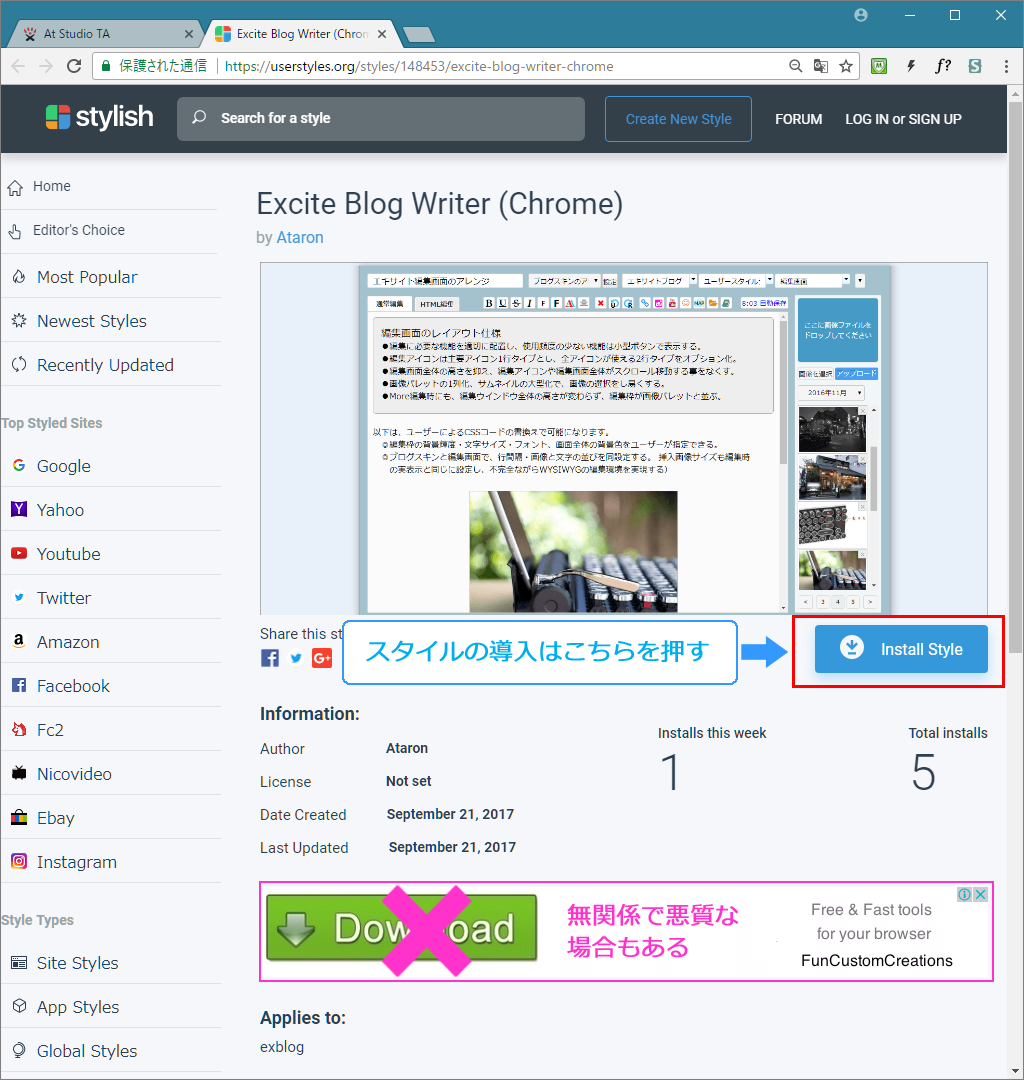This screenshot has width=1024, height=1080.
Task: Select the Excite Blog Writer browser tab
Action: click(x=302, y=34)
